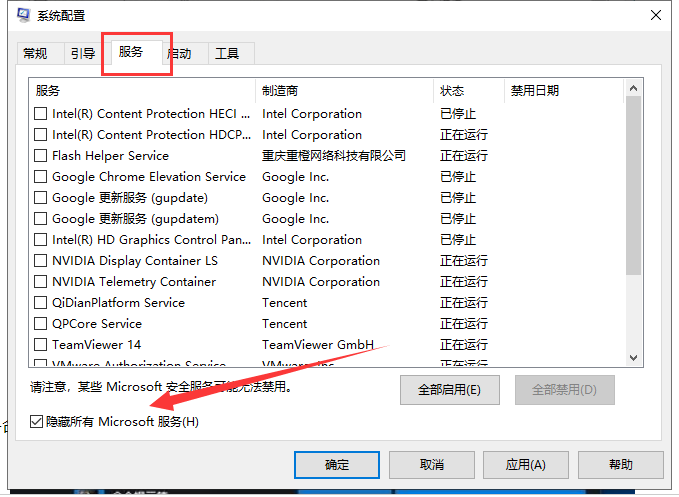This screenshot has height=497, width=679.
Task: Sort services by 状态 column header
Action: tap(468, 91)
